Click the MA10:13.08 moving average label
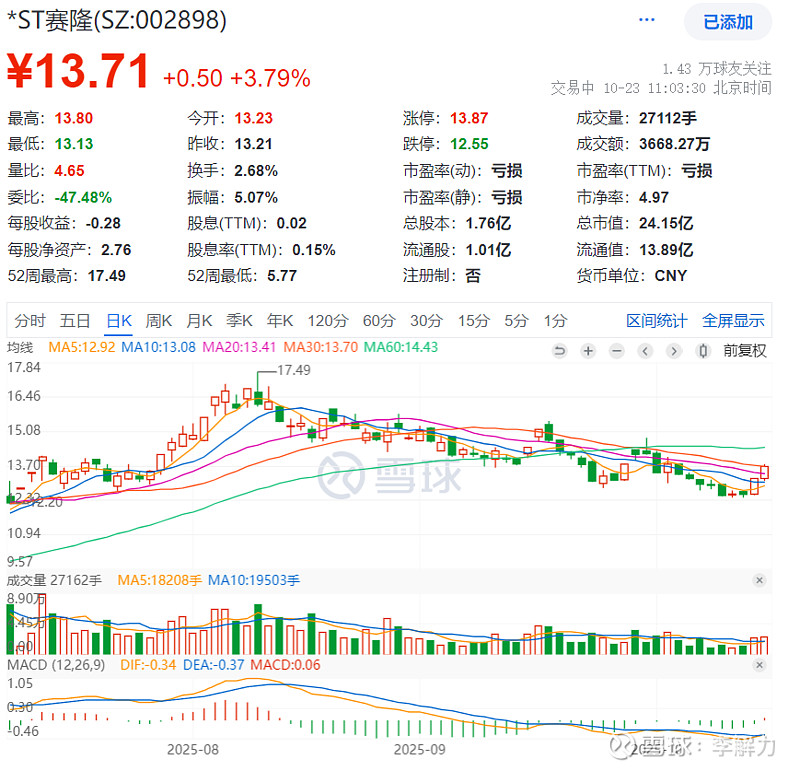 click(158, 347)
